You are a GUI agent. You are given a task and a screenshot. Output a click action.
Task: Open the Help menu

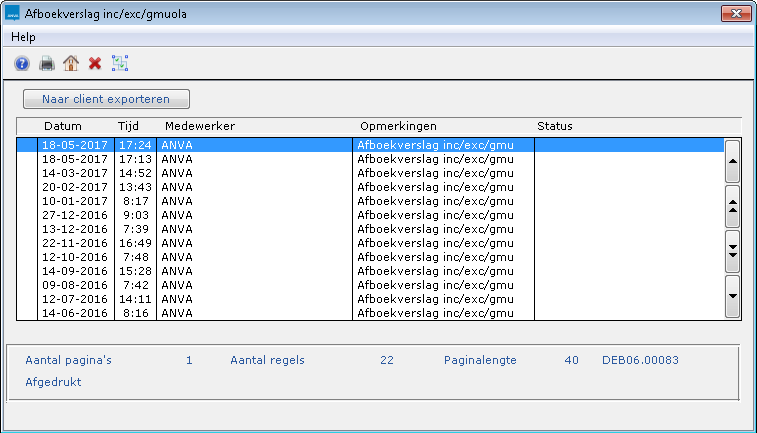[x=24, y=37]
